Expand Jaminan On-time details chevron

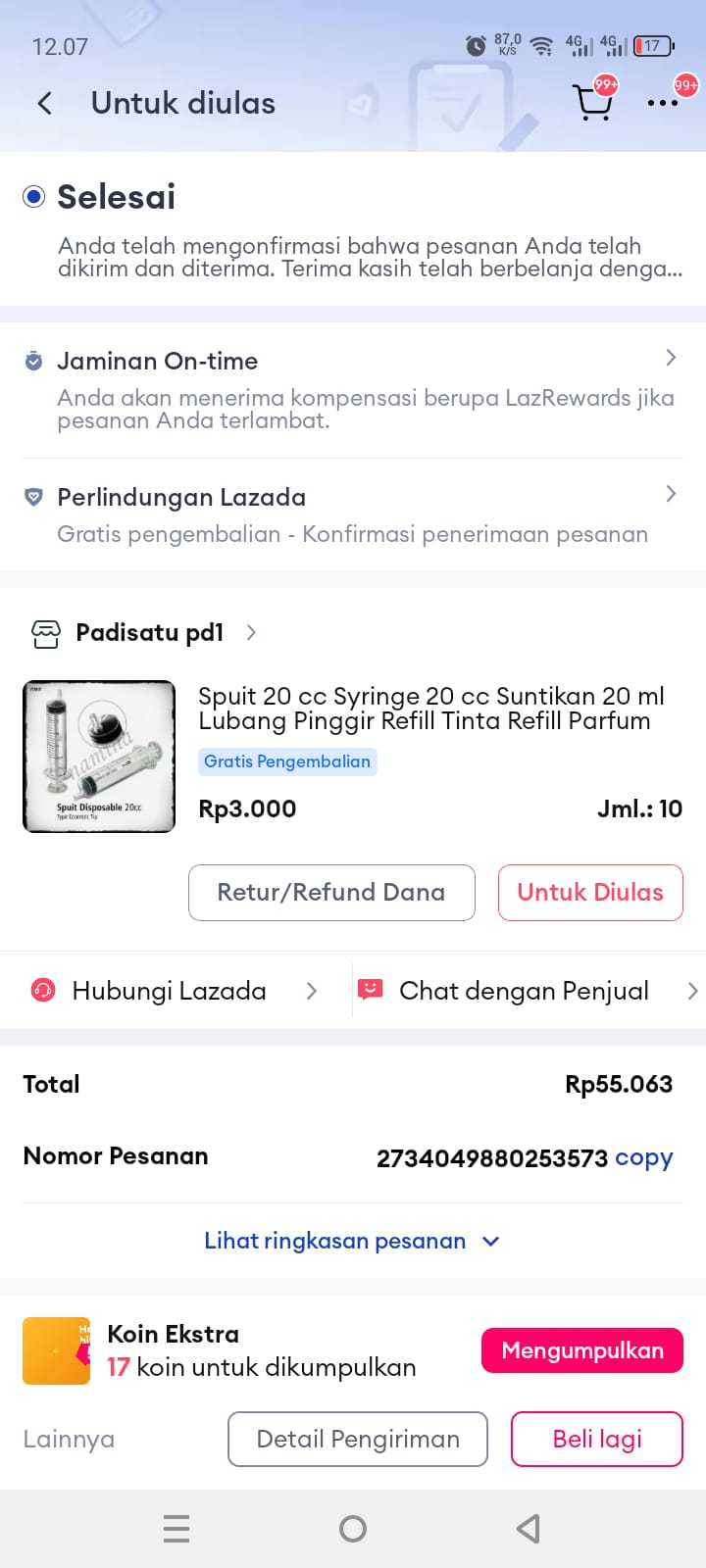tap(671, 358)
